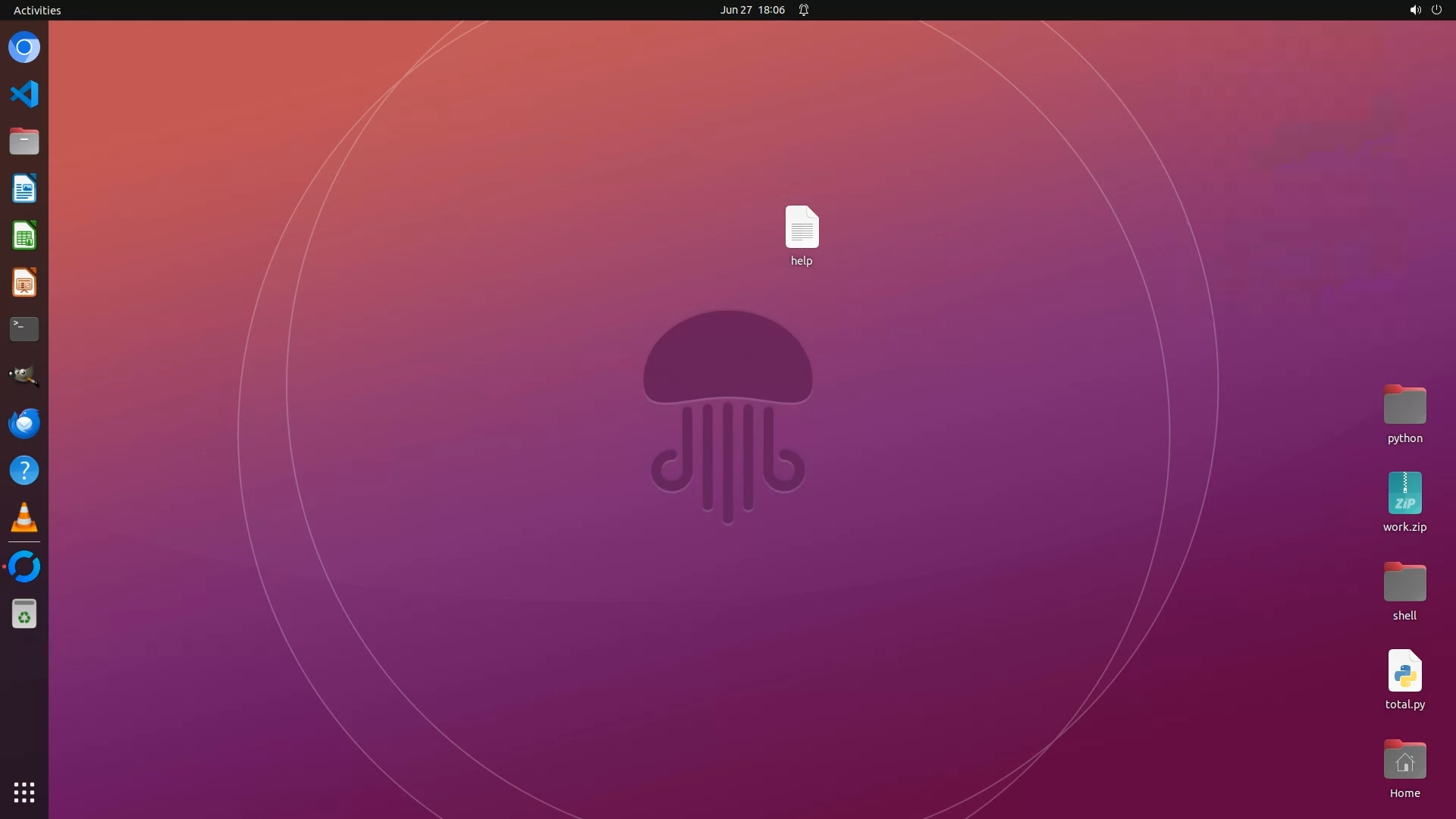Screen dimensions: 1456x819
Task: Launch LibreOffice Writer from dock
Action: 24,189
